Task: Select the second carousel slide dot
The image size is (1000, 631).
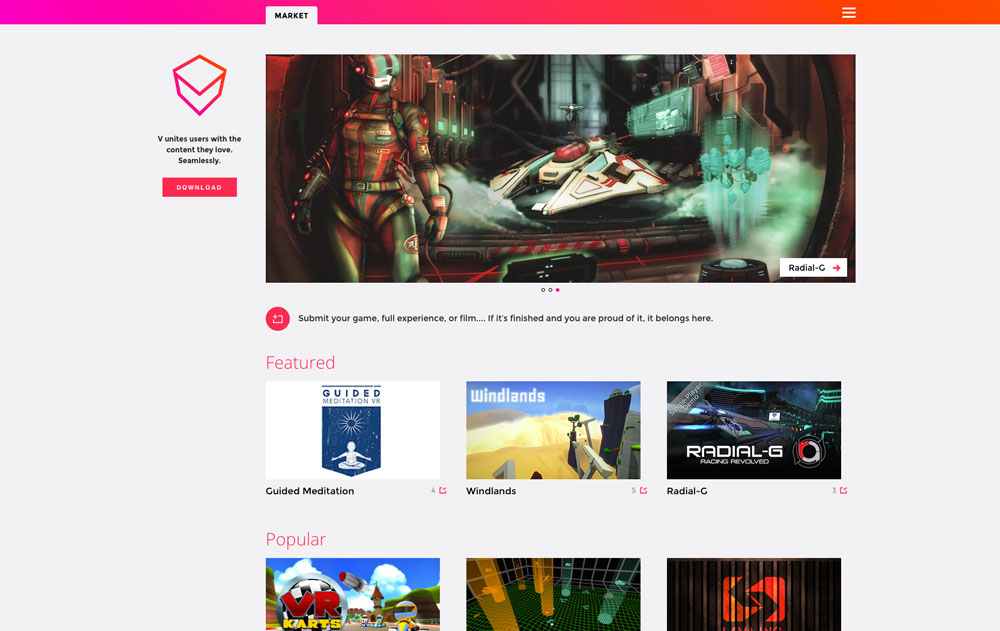Action: pos(550,290)
